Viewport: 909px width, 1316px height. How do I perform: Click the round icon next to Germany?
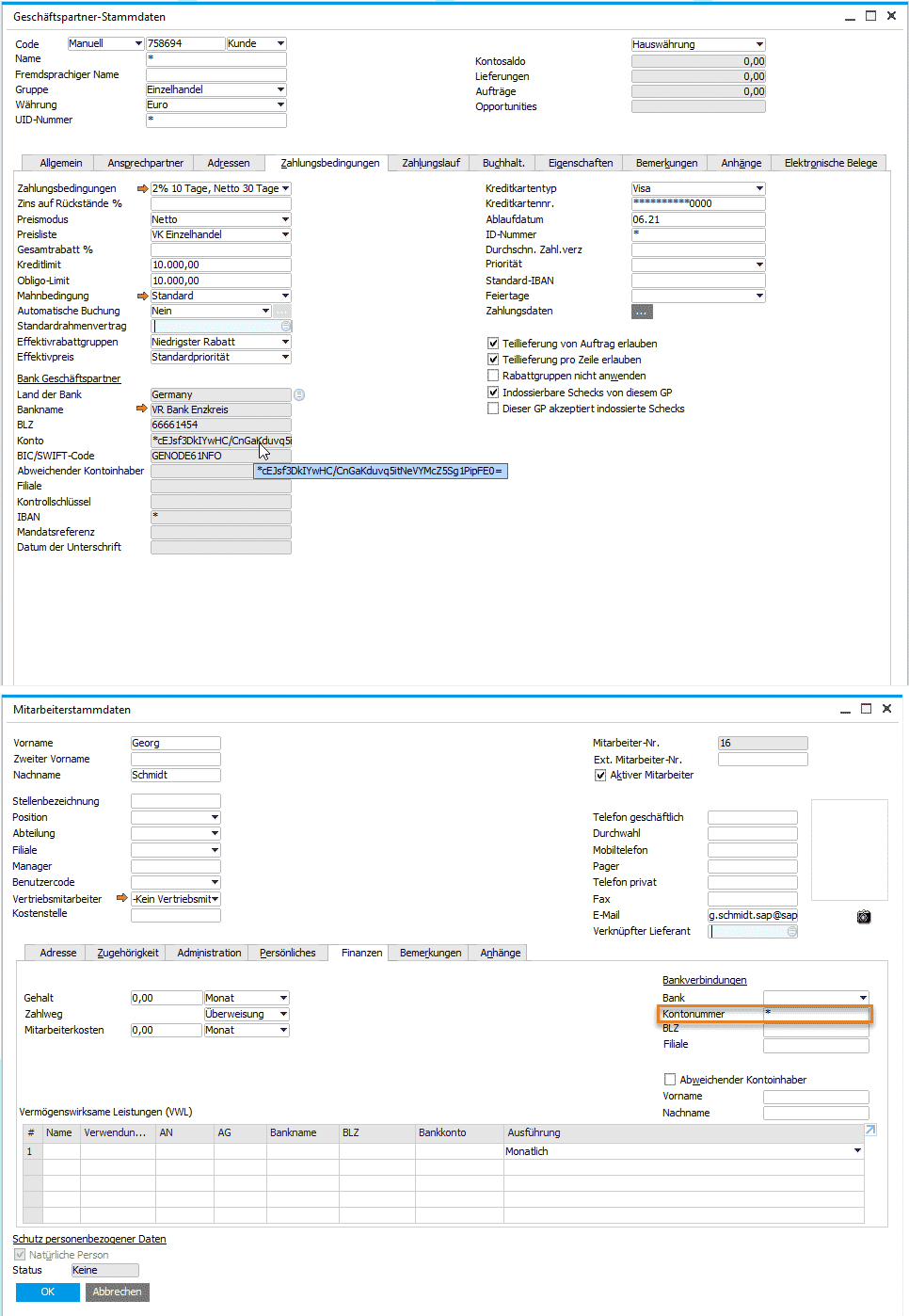[x=299, y=394]
